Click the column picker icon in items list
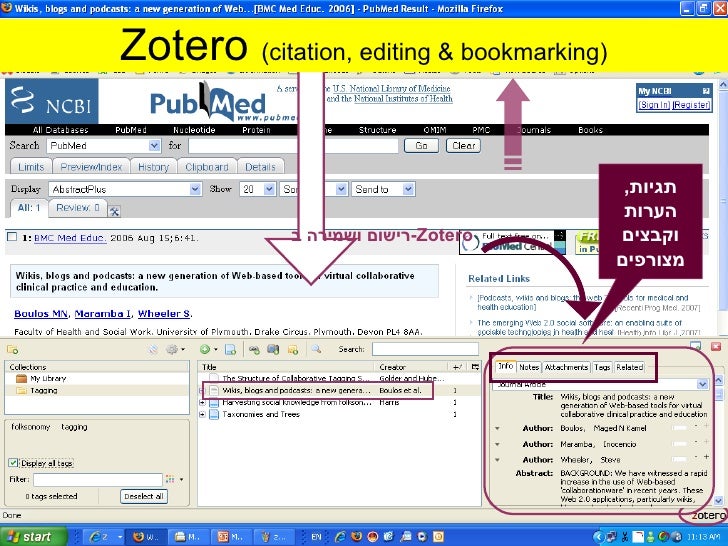 (475, 367)
